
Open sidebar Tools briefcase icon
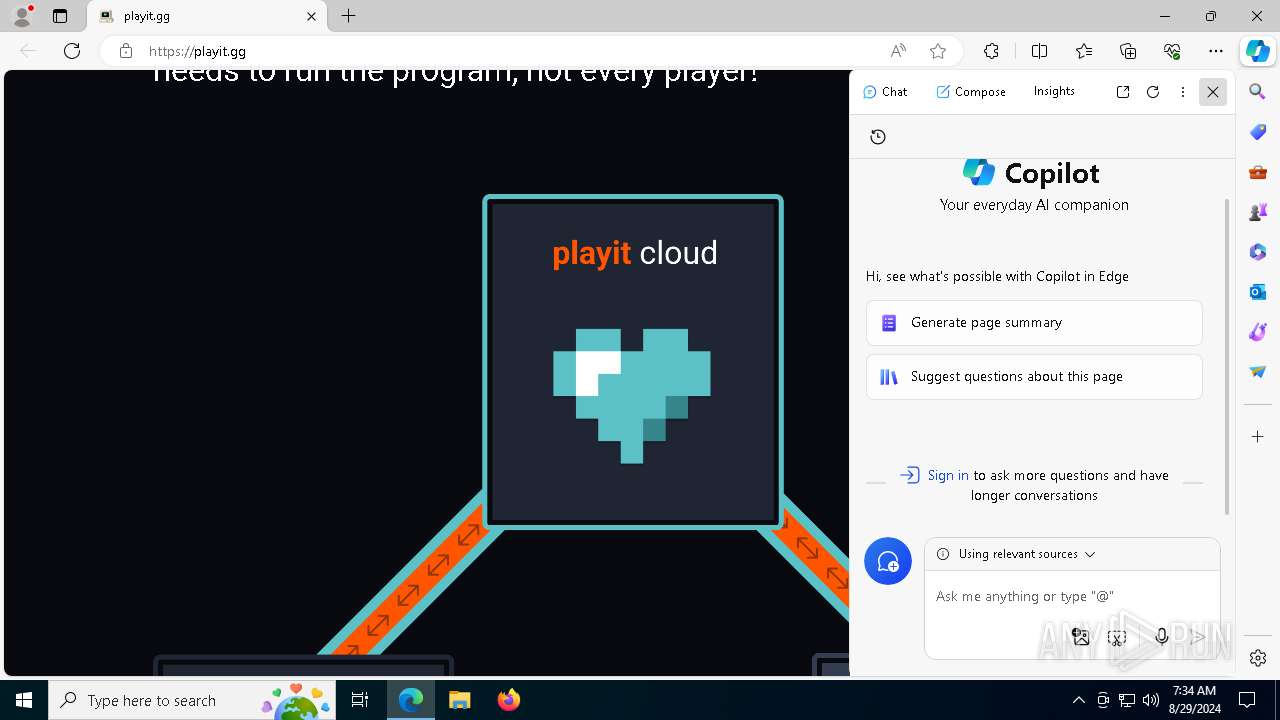click(1258, 172)
